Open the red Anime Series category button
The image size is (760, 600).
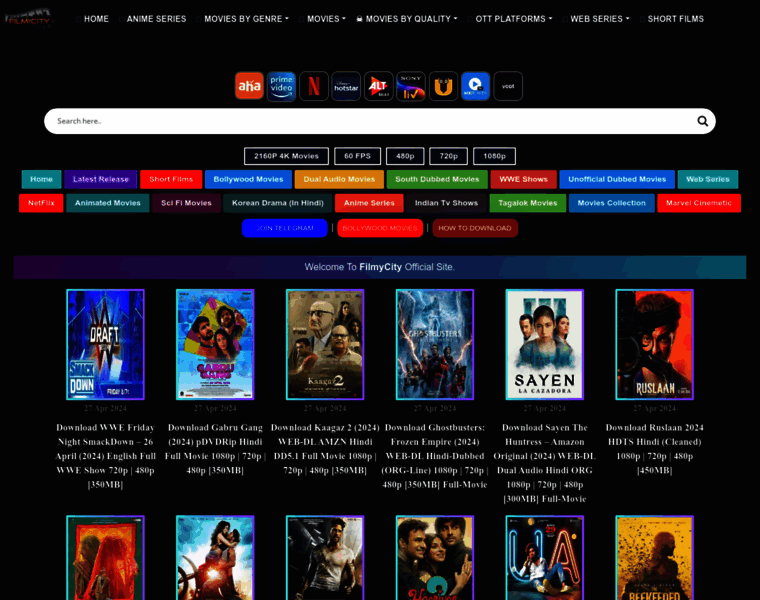click(369, 203)
